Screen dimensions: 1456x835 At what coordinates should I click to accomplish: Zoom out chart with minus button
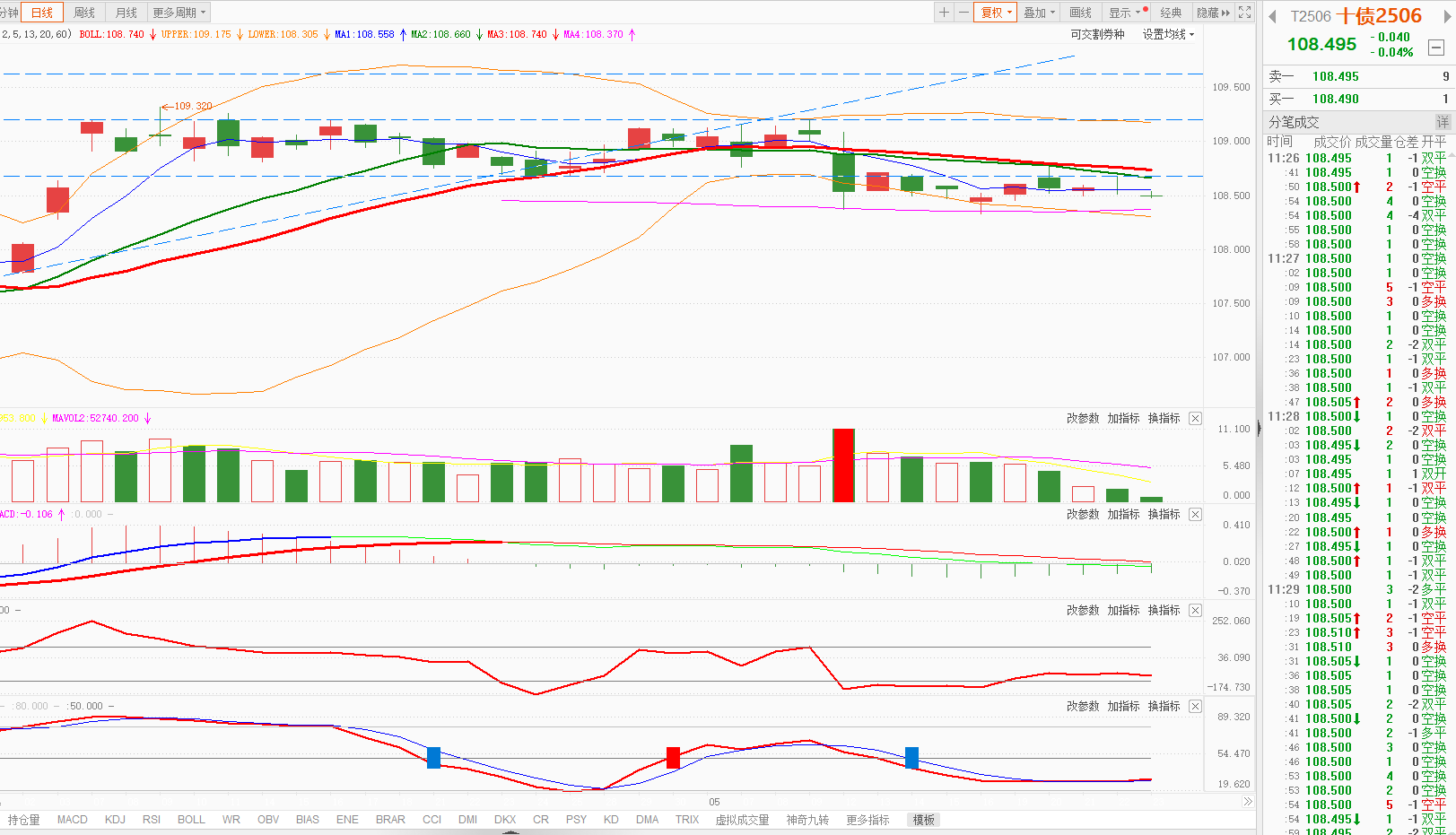click(x=963, y=13)
